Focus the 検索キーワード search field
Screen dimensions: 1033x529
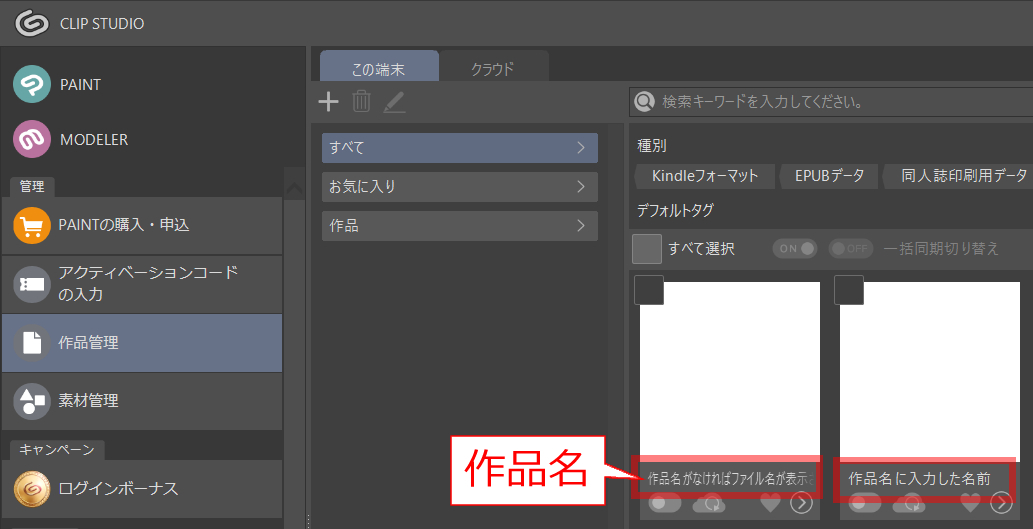[831, 102]
